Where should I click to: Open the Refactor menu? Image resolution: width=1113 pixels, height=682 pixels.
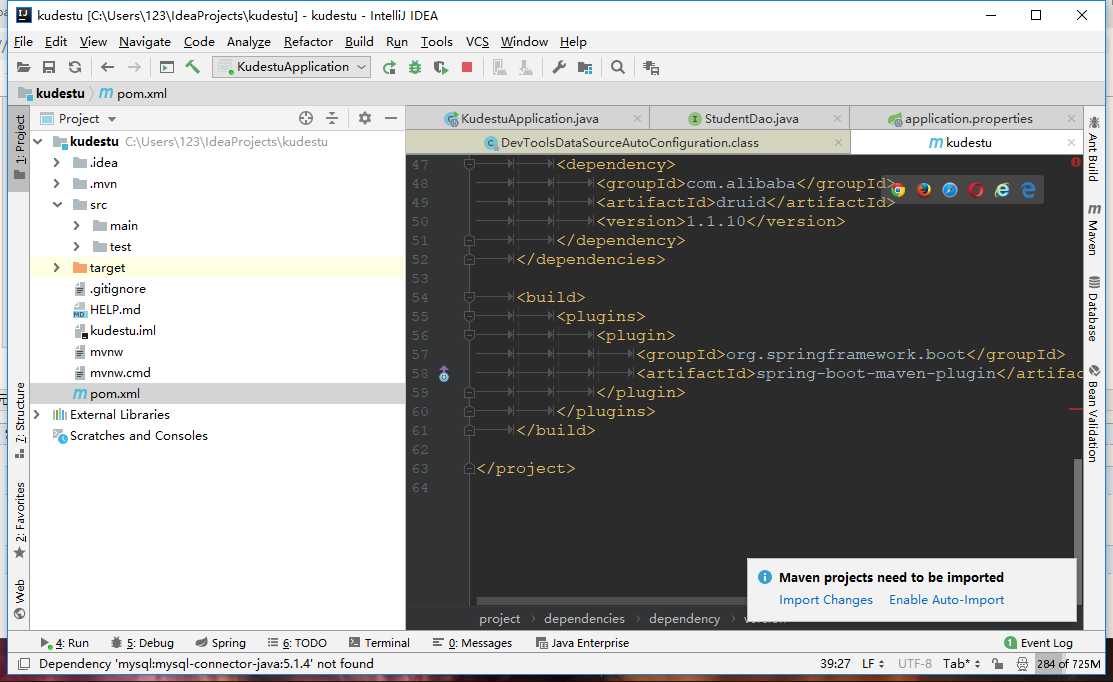pyautogui.click(x=308, y=42)
